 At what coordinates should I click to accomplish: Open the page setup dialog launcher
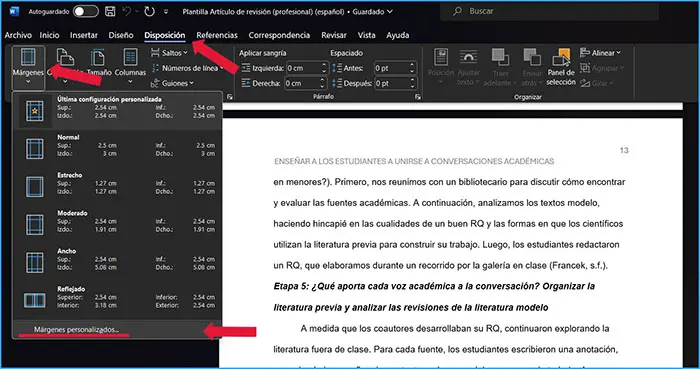click(x=230, y=97)
